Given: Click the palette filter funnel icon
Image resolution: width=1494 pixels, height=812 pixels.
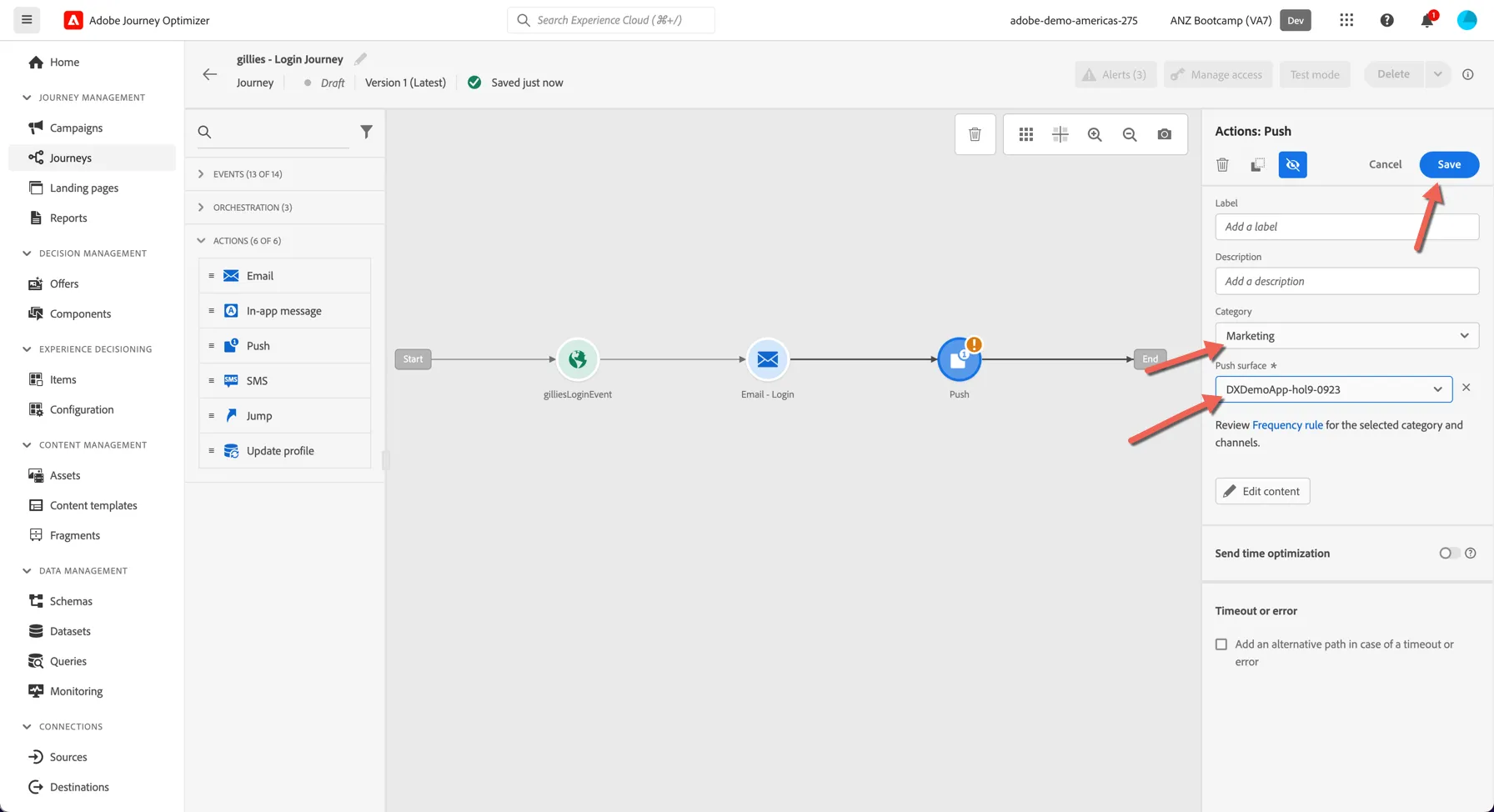Looking at the screenshot, I should 366,132.
